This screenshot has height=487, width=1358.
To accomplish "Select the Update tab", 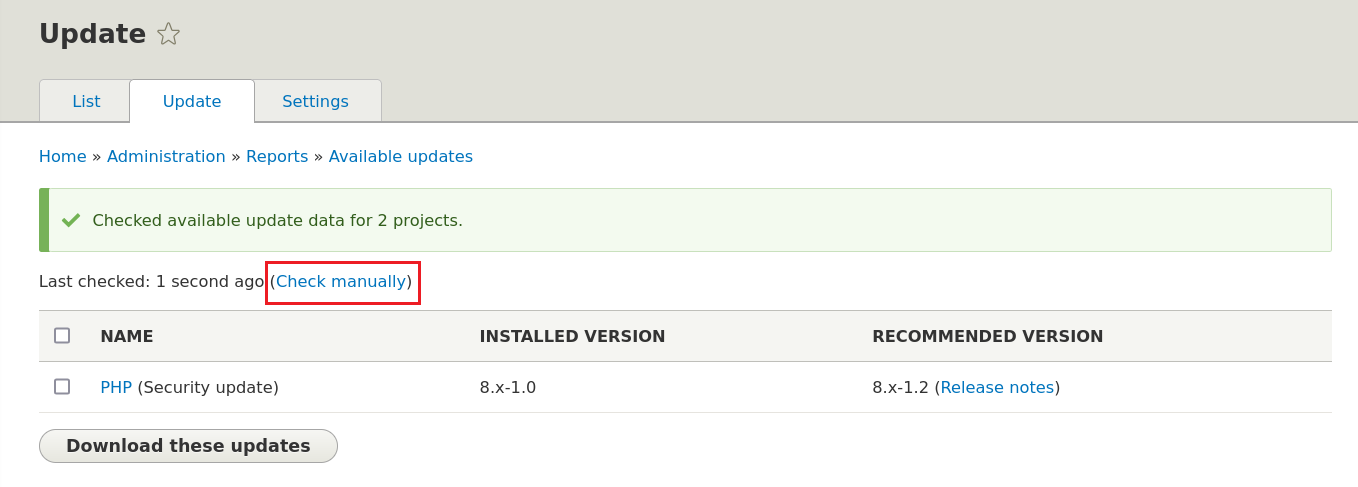I will [192, 101].
